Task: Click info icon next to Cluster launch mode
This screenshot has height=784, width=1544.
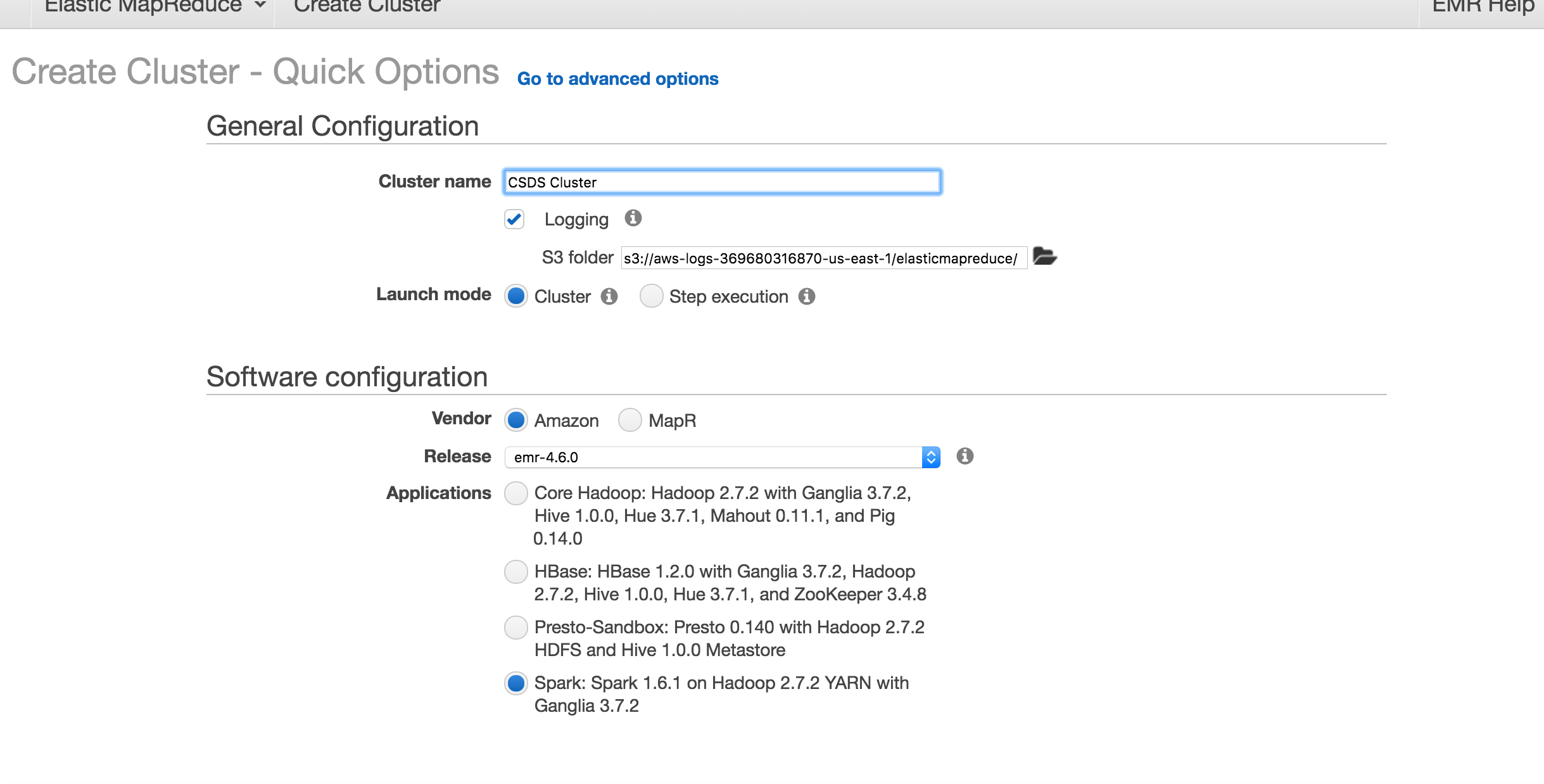Action: (x=609, y=296)
